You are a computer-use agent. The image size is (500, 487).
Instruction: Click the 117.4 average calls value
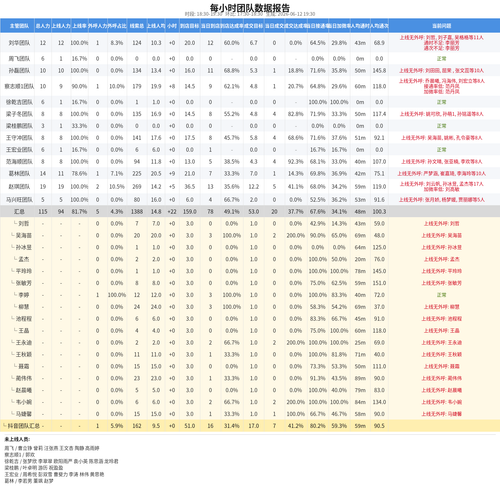[379, 114]
